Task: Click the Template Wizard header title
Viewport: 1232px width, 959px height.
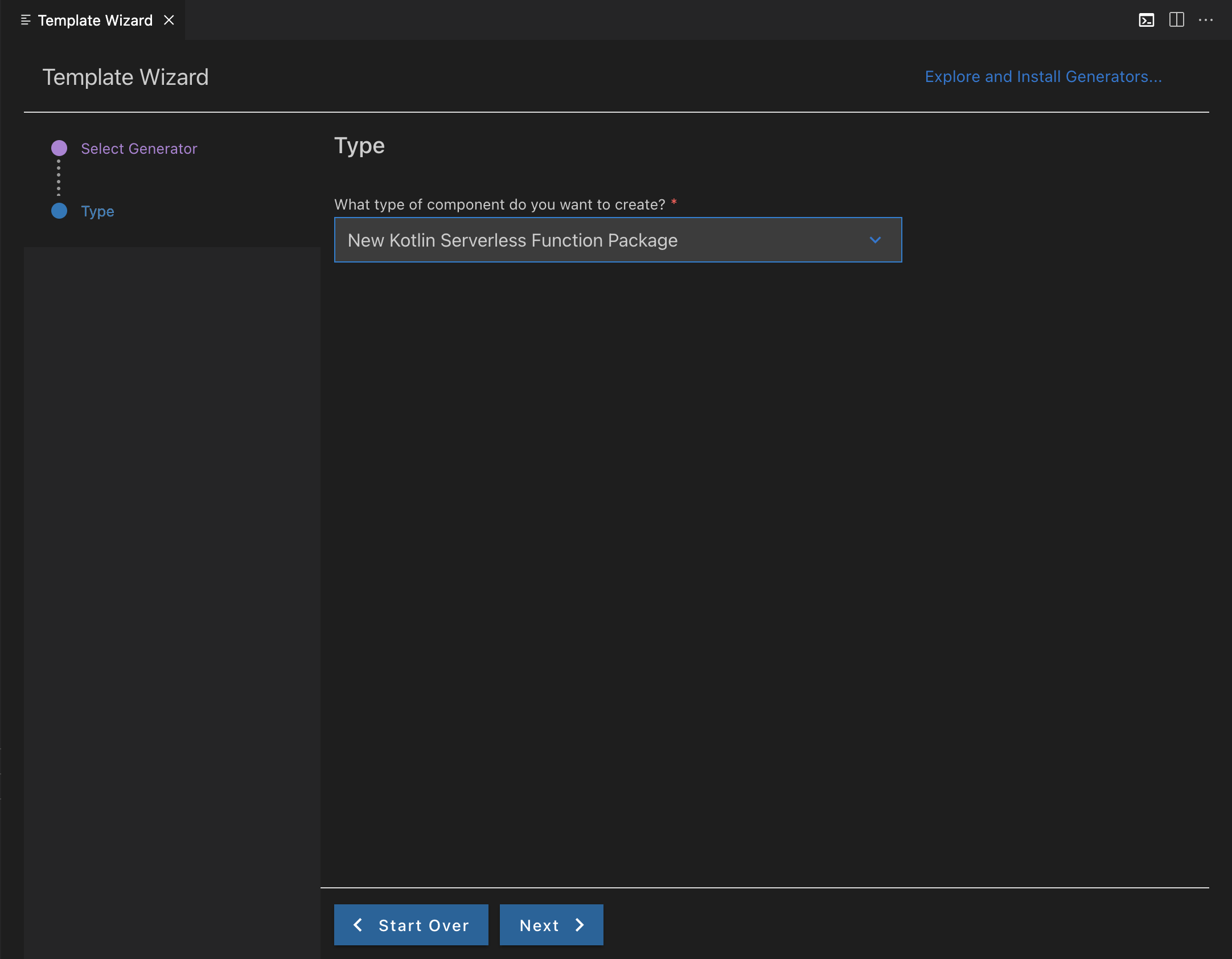Action: 125,77
